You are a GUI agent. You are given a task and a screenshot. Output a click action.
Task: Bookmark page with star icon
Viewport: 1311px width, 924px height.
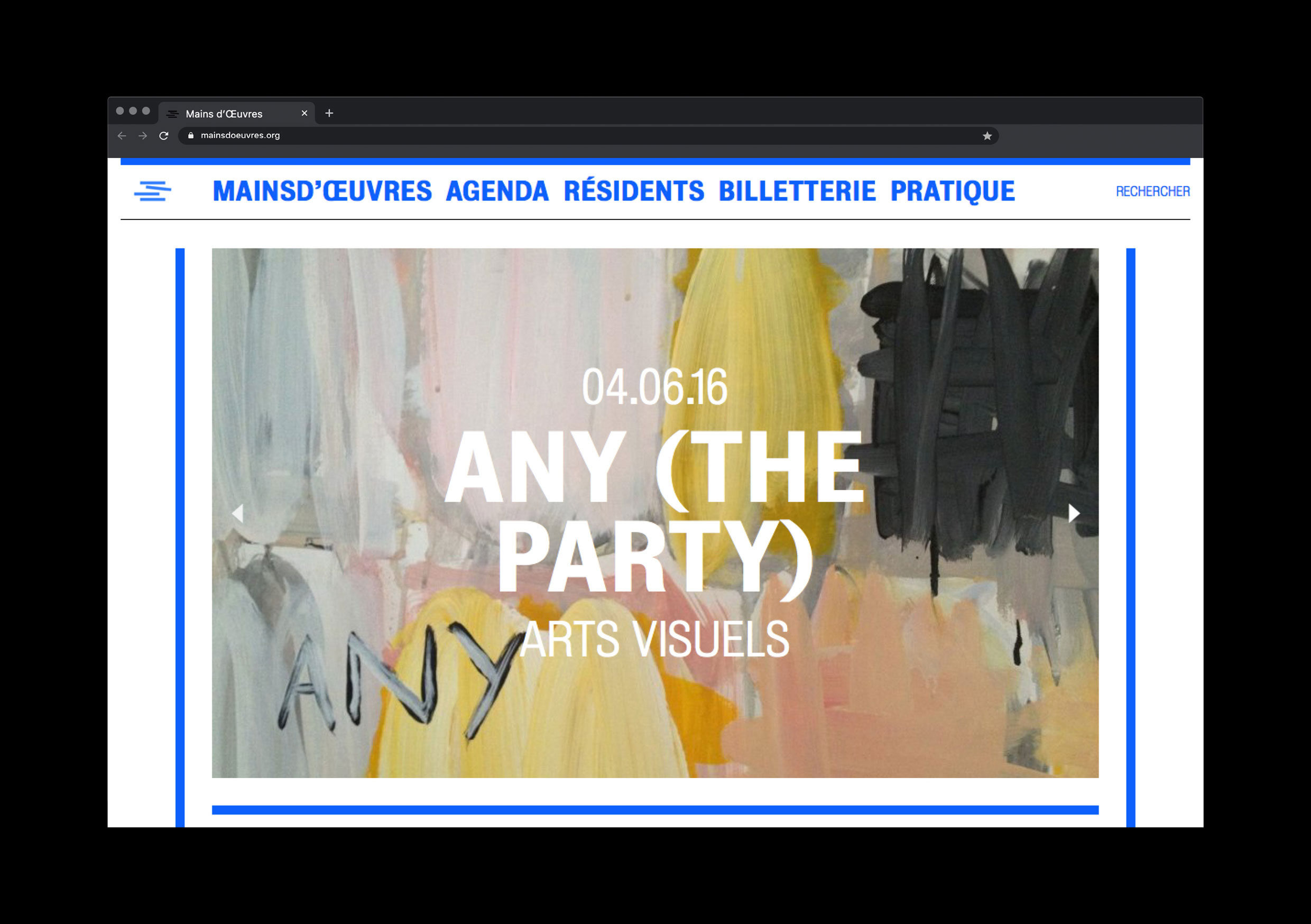coord(986,136)
